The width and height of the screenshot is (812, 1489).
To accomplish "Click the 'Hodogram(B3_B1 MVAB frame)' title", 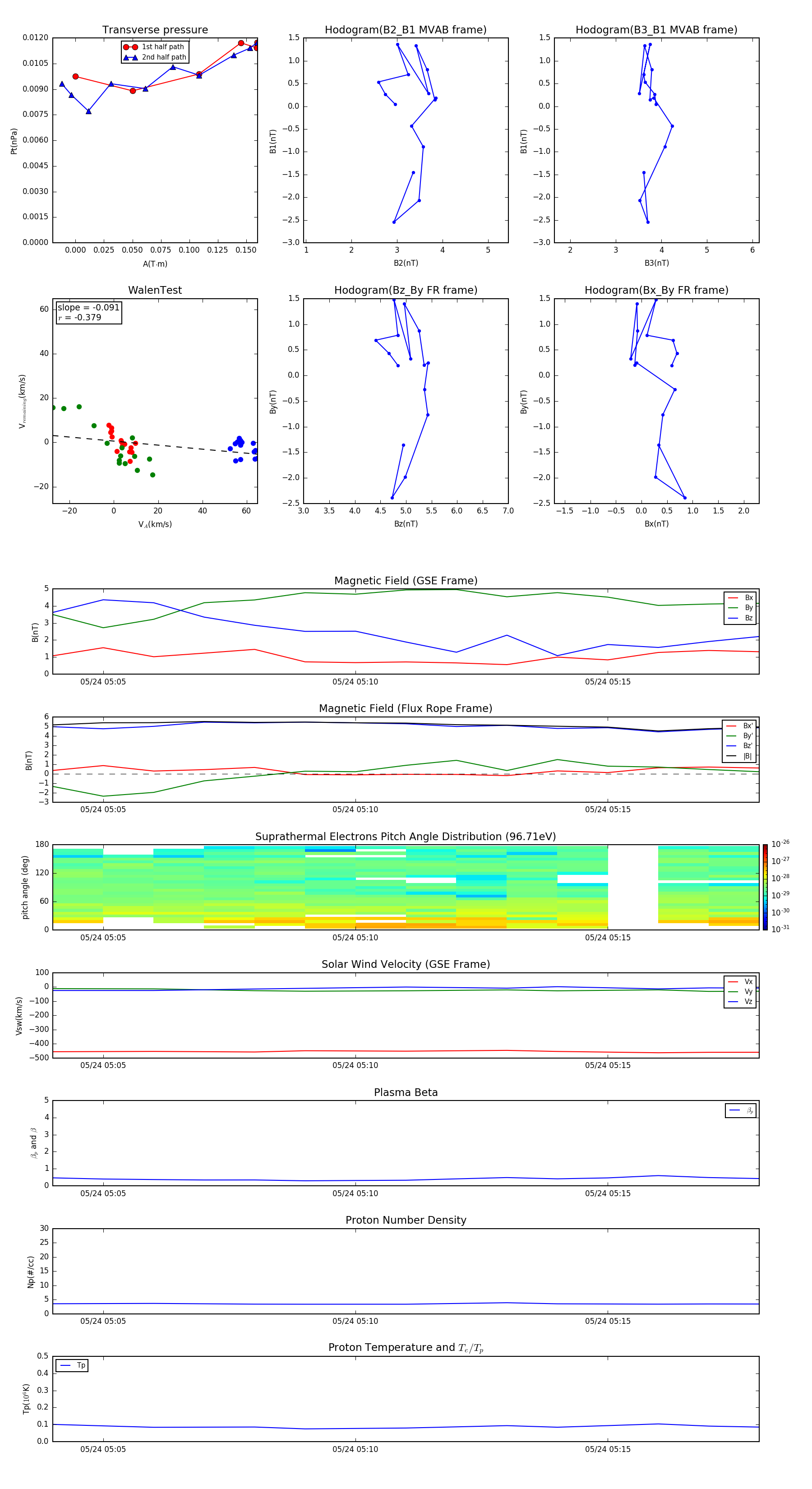I will coord(656,30).
